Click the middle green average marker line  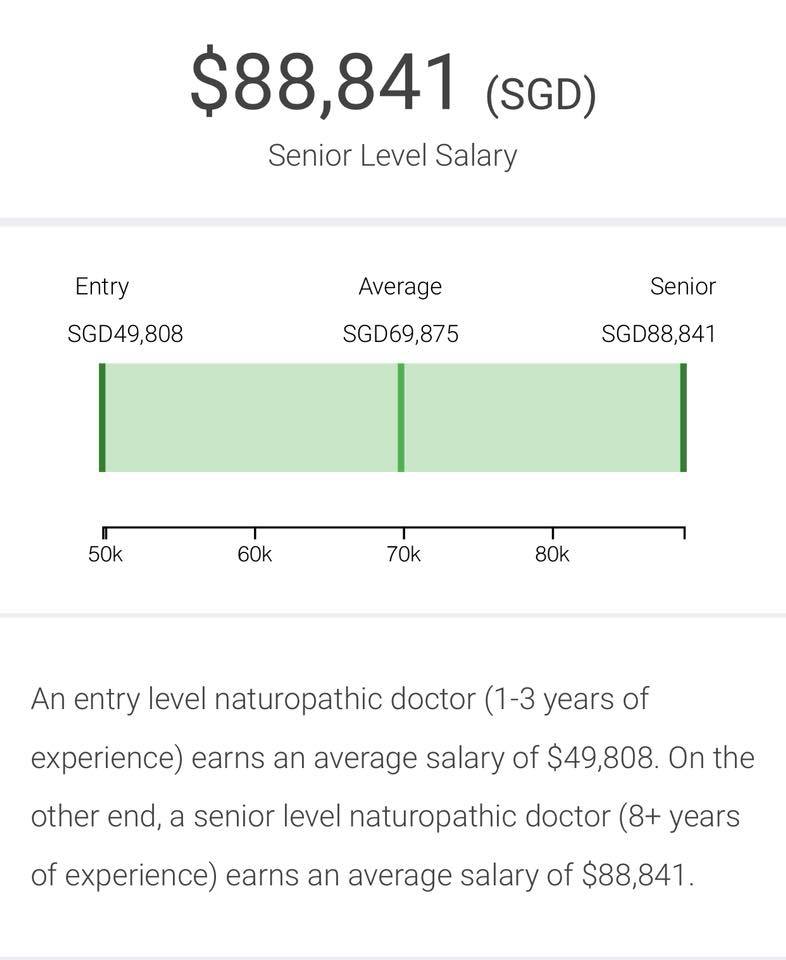401,418
